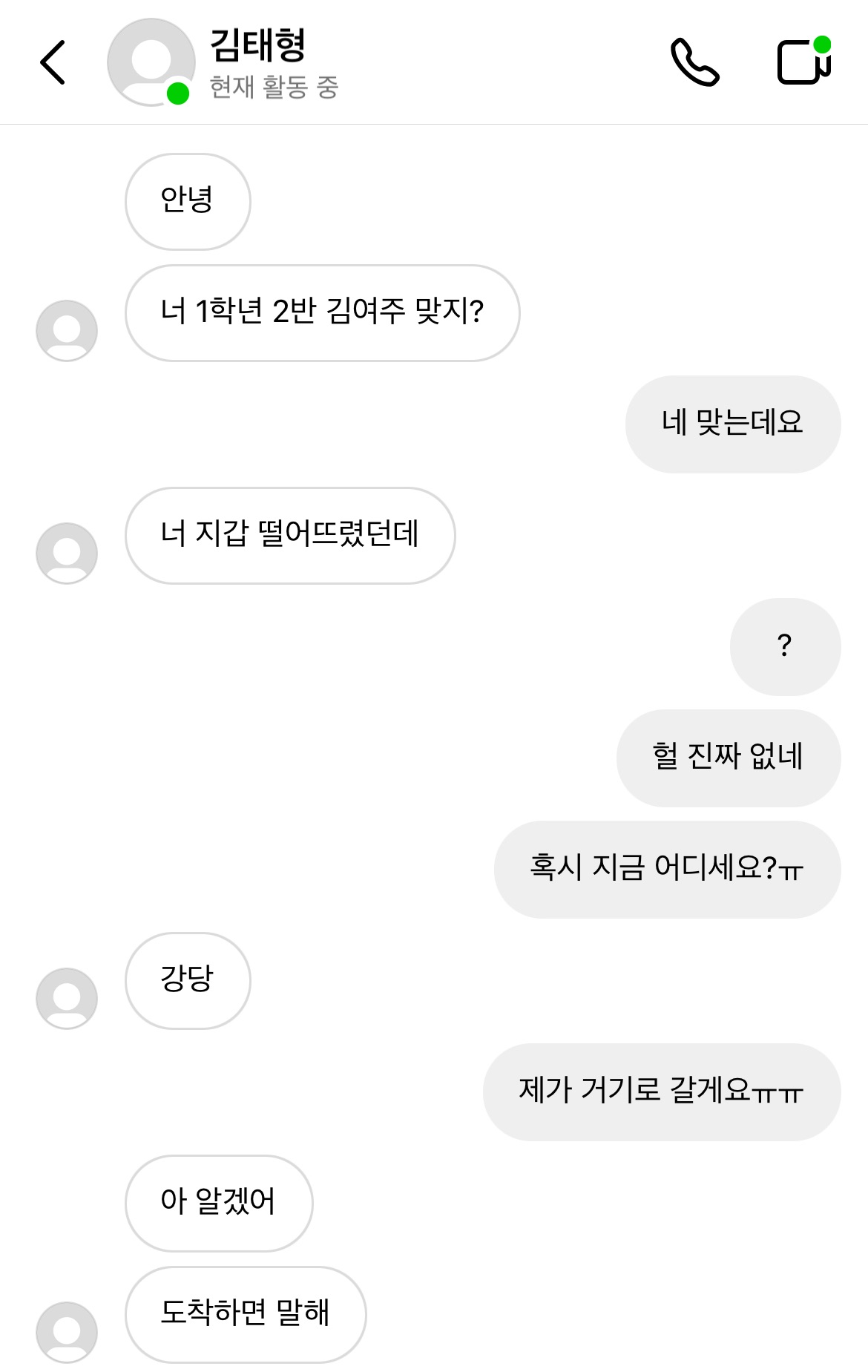868x1372 pixels.
Task: Select the '너 1학년 2반 김여주 맞지?' bubble
Action: [x=322, y=313]
